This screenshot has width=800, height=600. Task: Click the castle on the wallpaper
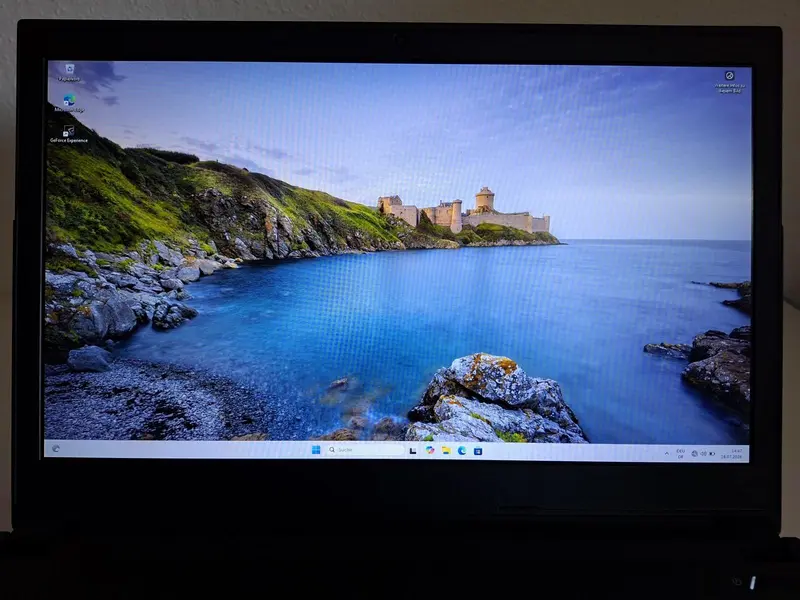point(463,210)
